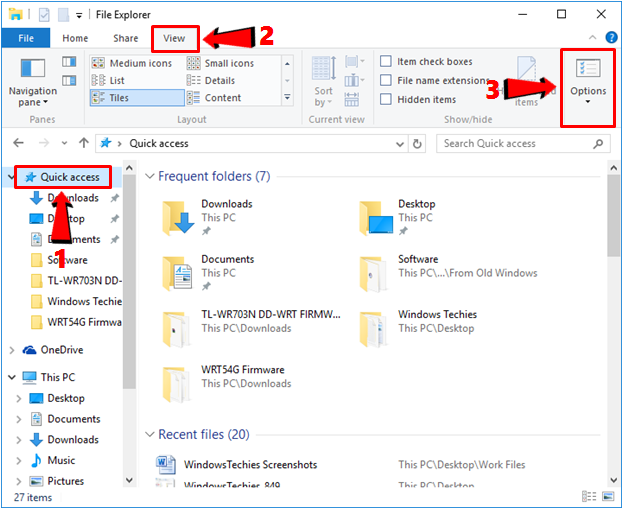Open folder Options
Image resolution: width=623 pixels, height=509 pixels.
[588, 81]
